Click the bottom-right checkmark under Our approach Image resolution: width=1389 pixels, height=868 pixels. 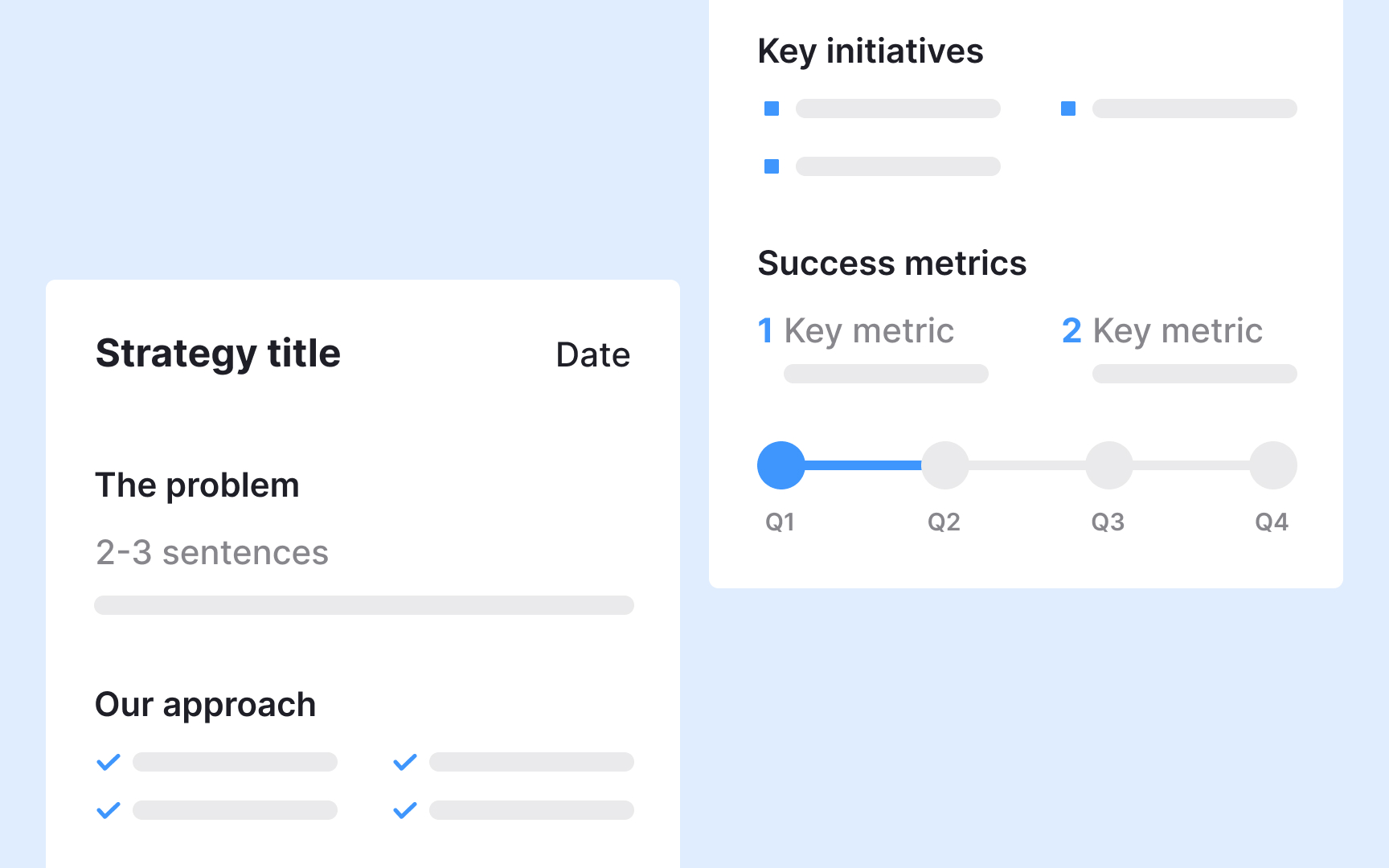pos(405,810)
